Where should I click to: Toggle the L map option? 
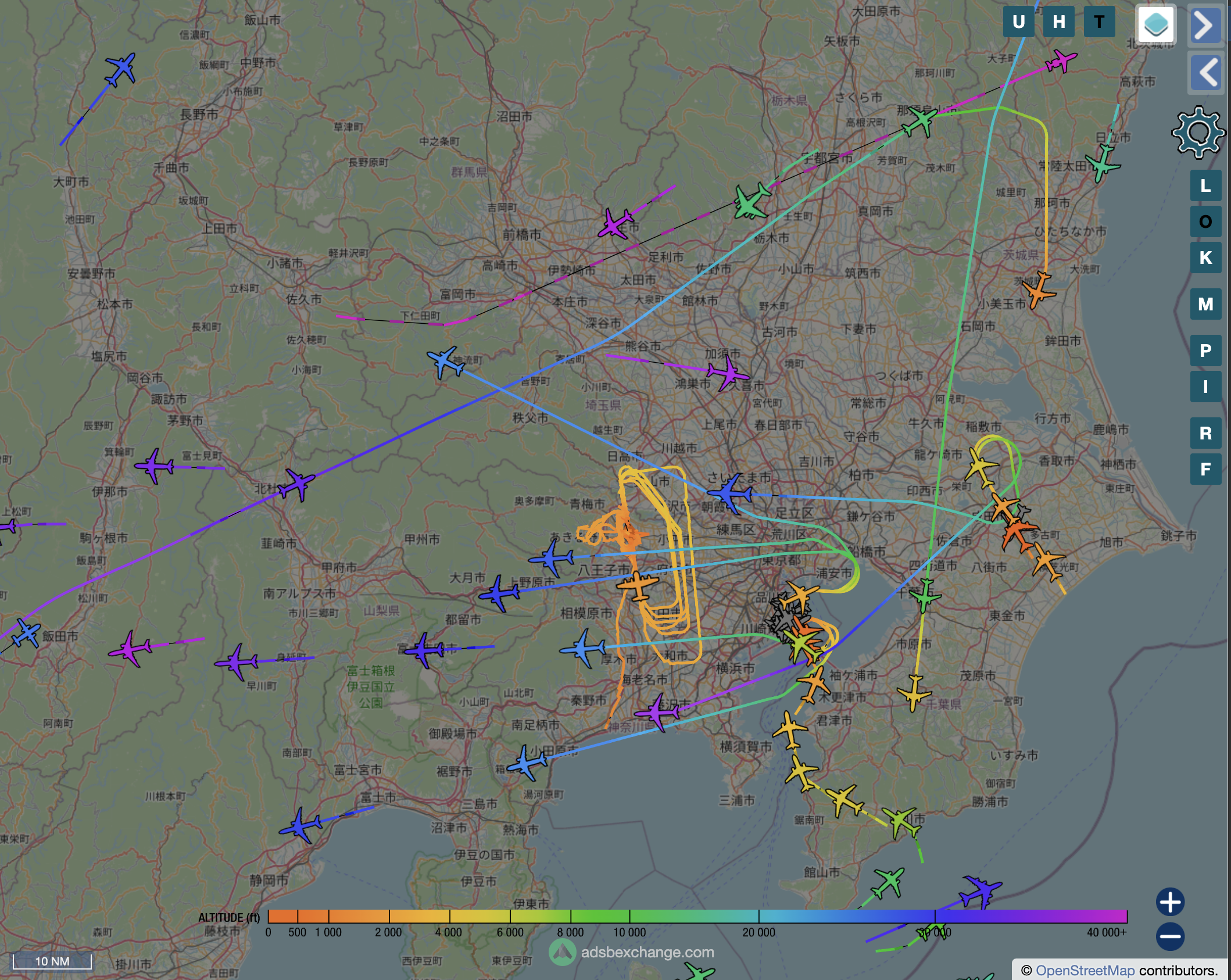point(1205,186)
